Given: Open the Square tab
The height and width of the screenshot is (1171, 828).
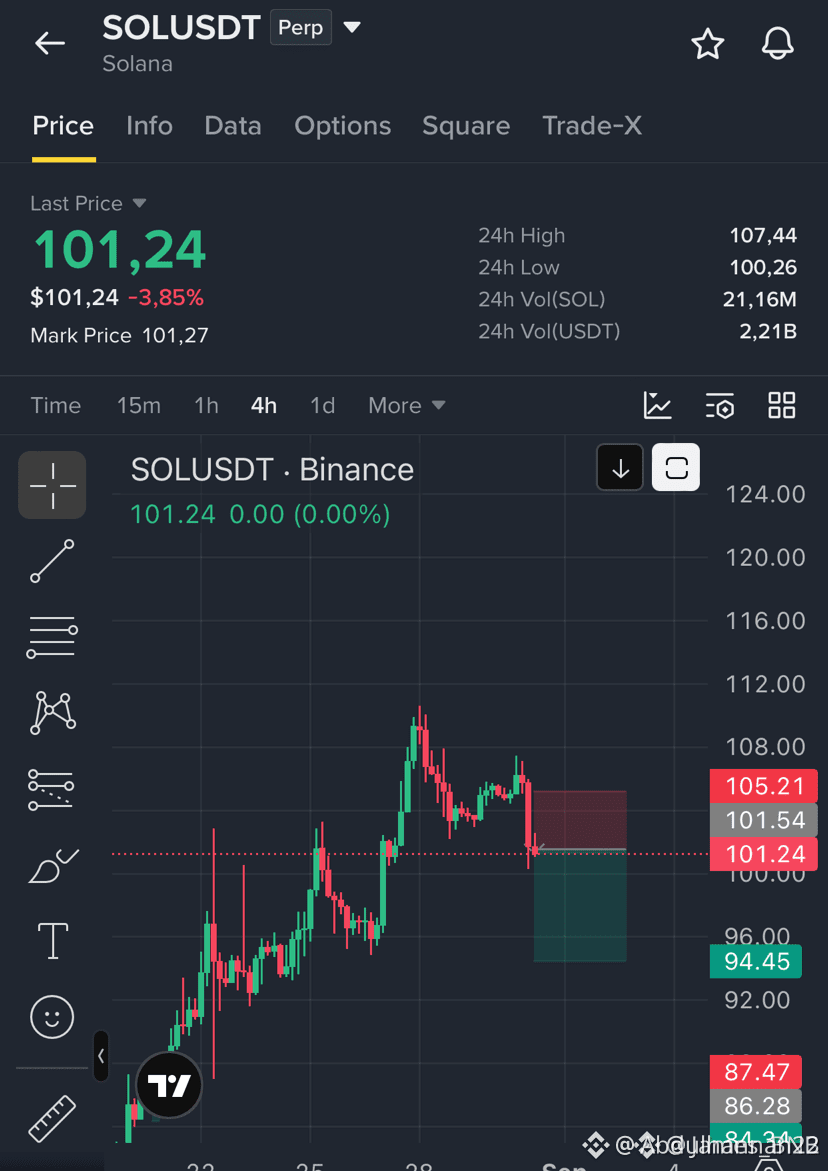Looking at the screenshot, I should coord(466,125).
